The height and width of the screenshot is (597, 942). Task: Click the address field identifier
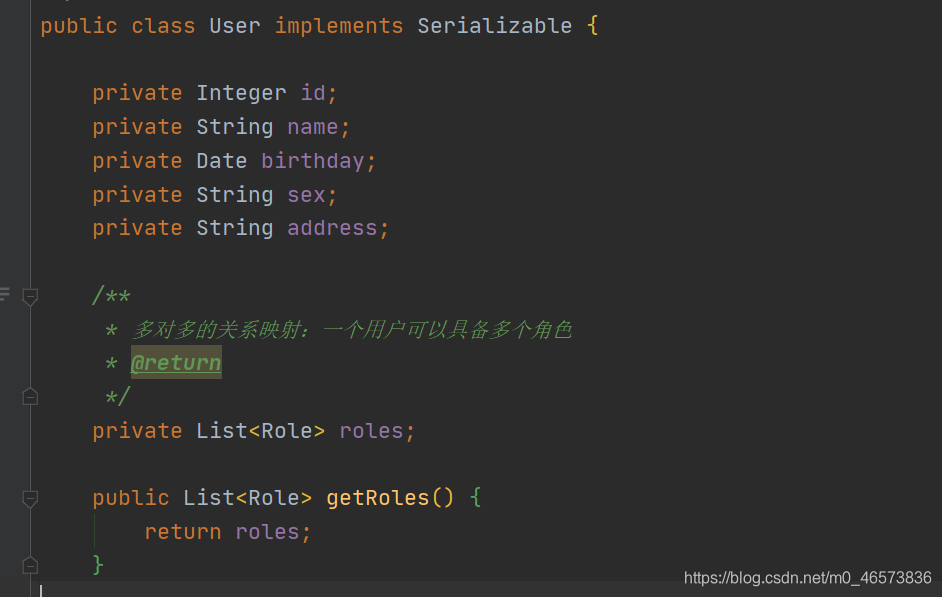332,228
